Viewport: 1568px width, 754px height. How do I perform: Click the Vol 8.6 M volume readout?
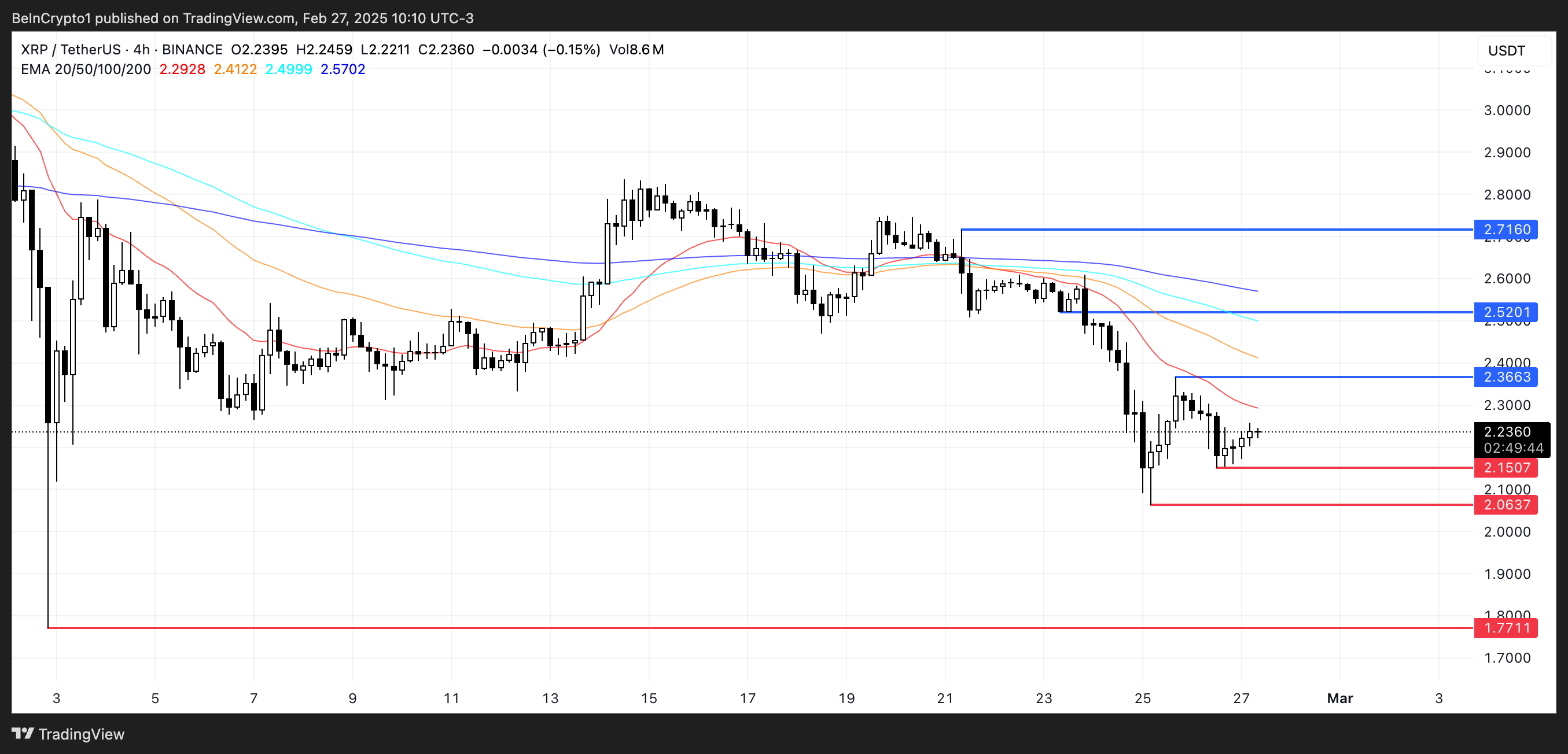tap(636, 50)
